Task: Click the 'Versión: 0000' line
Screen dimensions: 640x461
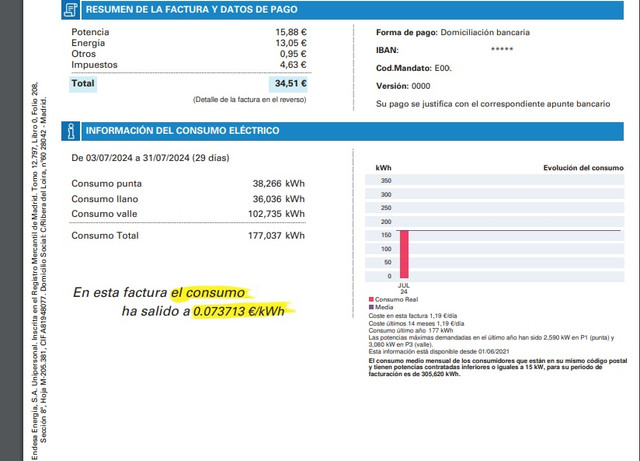Action: coord(403,86)
